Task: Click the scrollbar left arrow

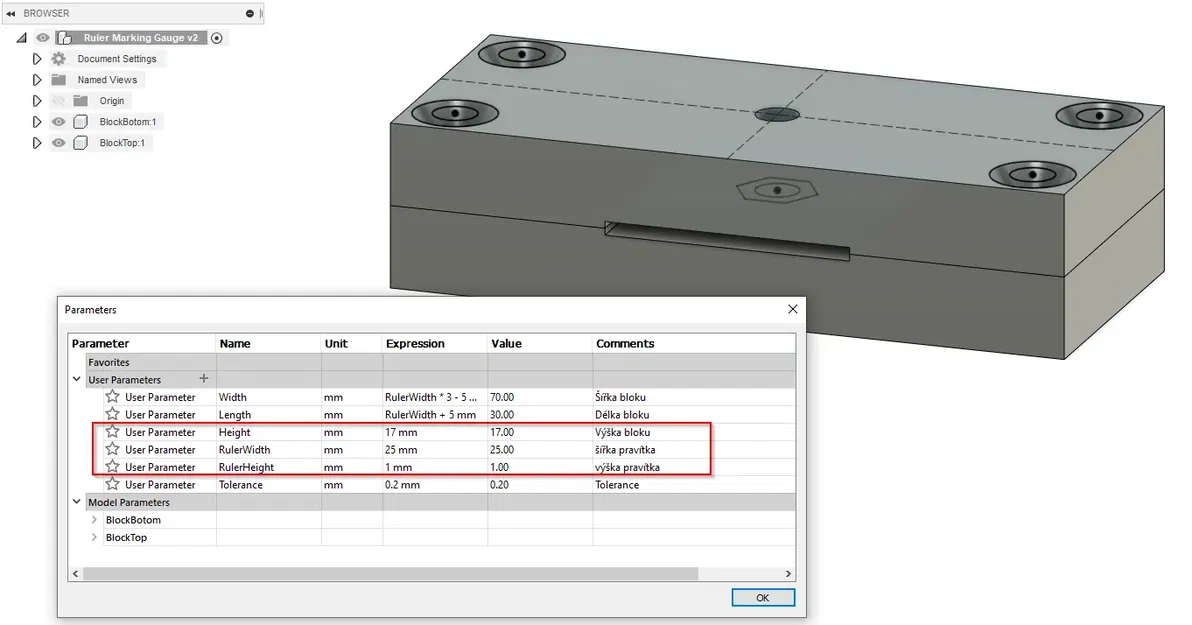Action: point(75,573)
